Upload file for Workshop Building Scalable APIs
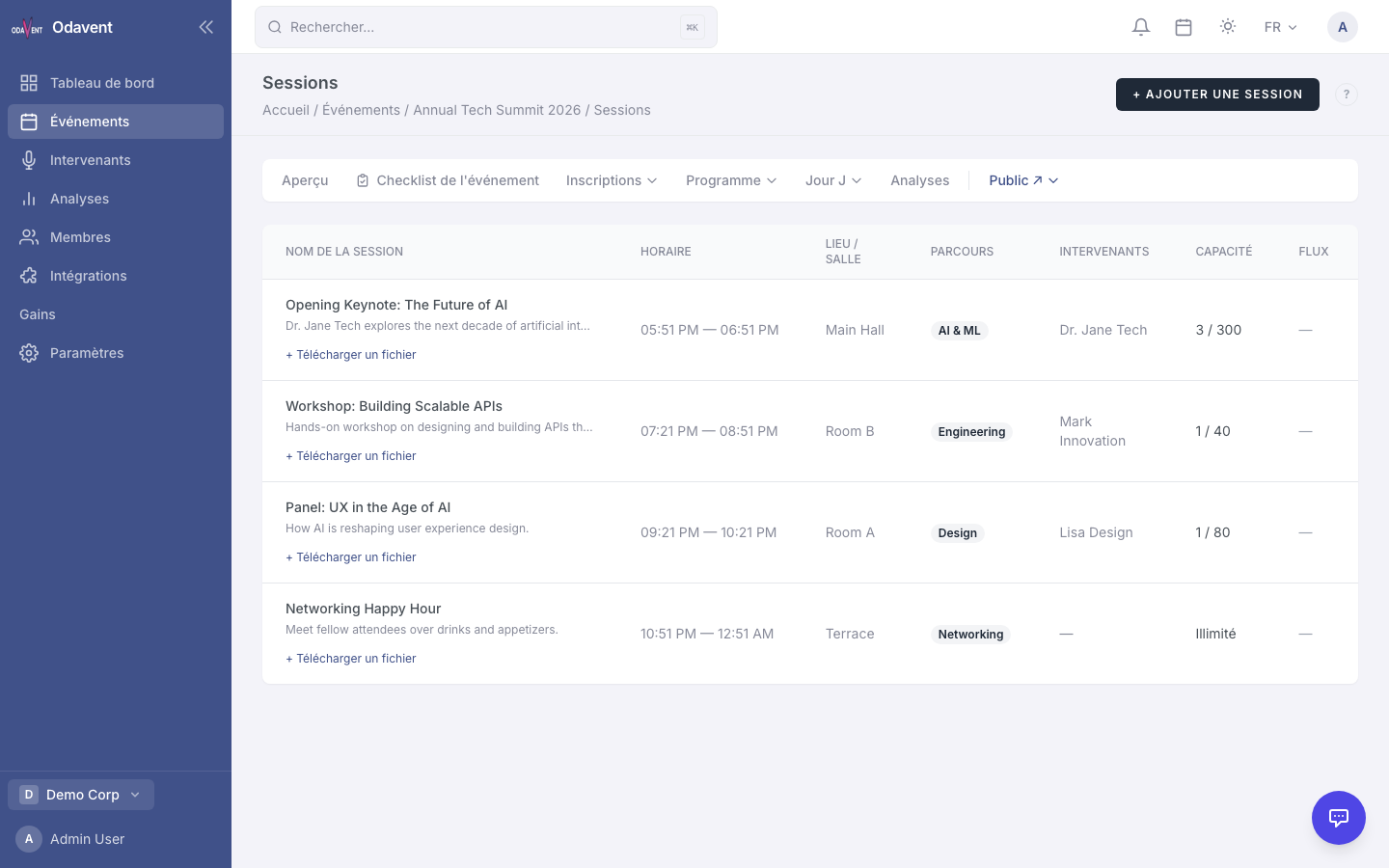This screenshot has width=1389, height=868. point(351,456)
